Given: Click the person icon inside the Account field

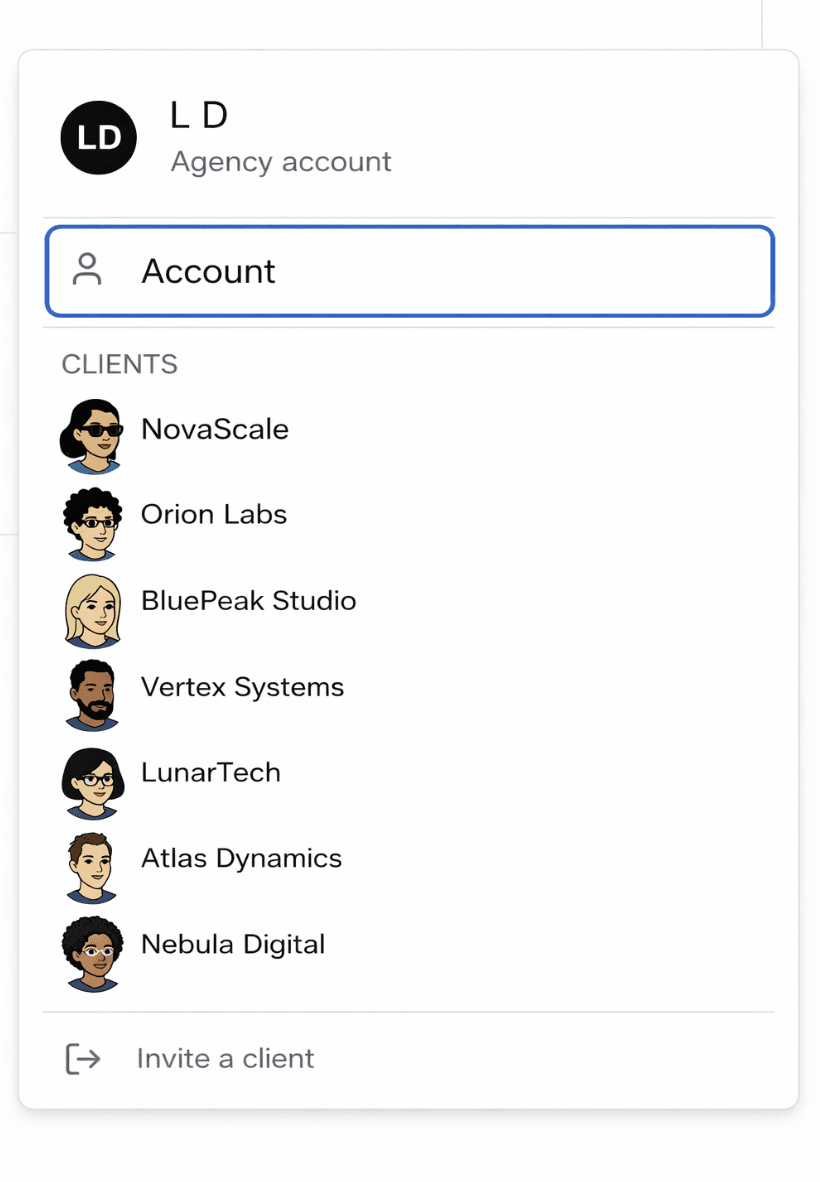Looking at the screenshot, I should (x=87, y=270).
